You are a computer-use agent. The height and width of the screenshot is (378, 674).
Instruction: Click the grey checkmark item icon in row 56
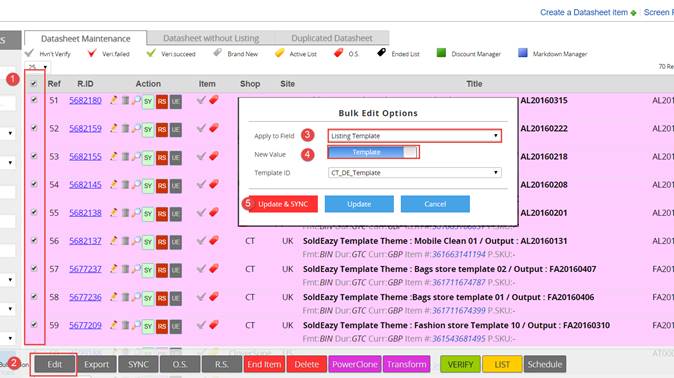point(201,241)
